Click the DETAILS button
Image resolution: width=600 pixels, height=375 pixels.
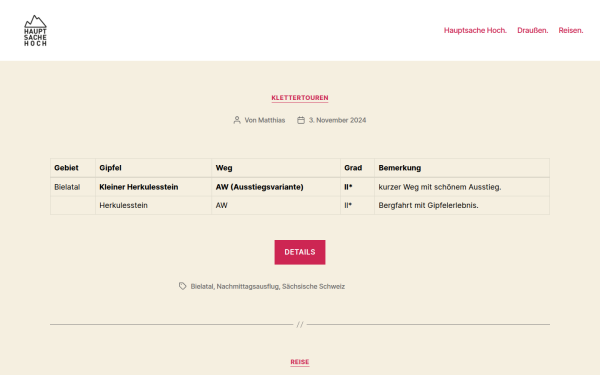point(300,252)
